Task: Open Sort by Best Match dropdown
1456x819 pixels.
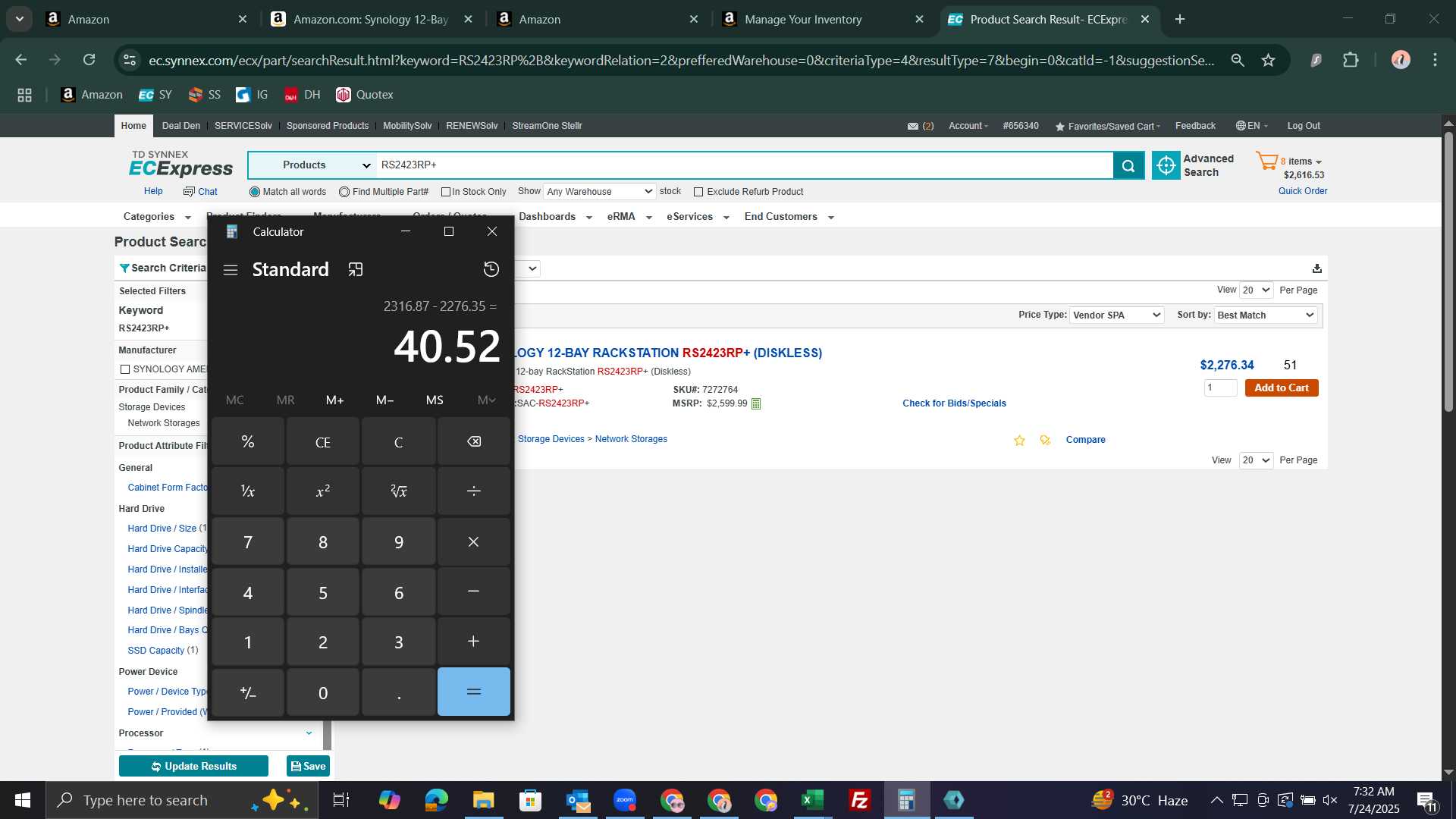Action: (1266, 315)
